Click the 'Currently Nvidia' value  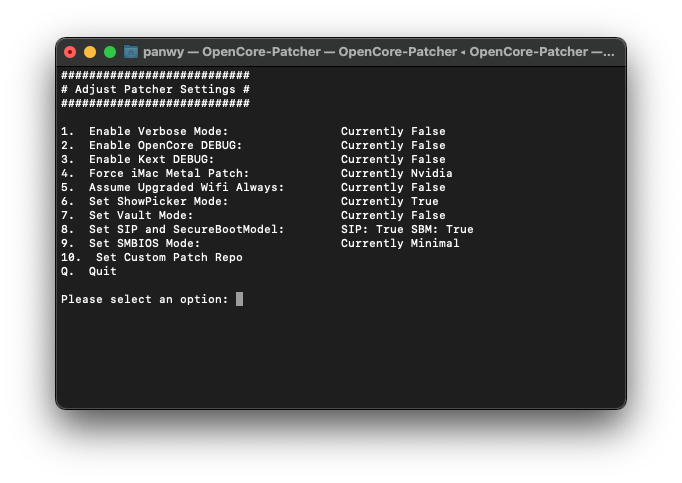click(x=397, y=173)
